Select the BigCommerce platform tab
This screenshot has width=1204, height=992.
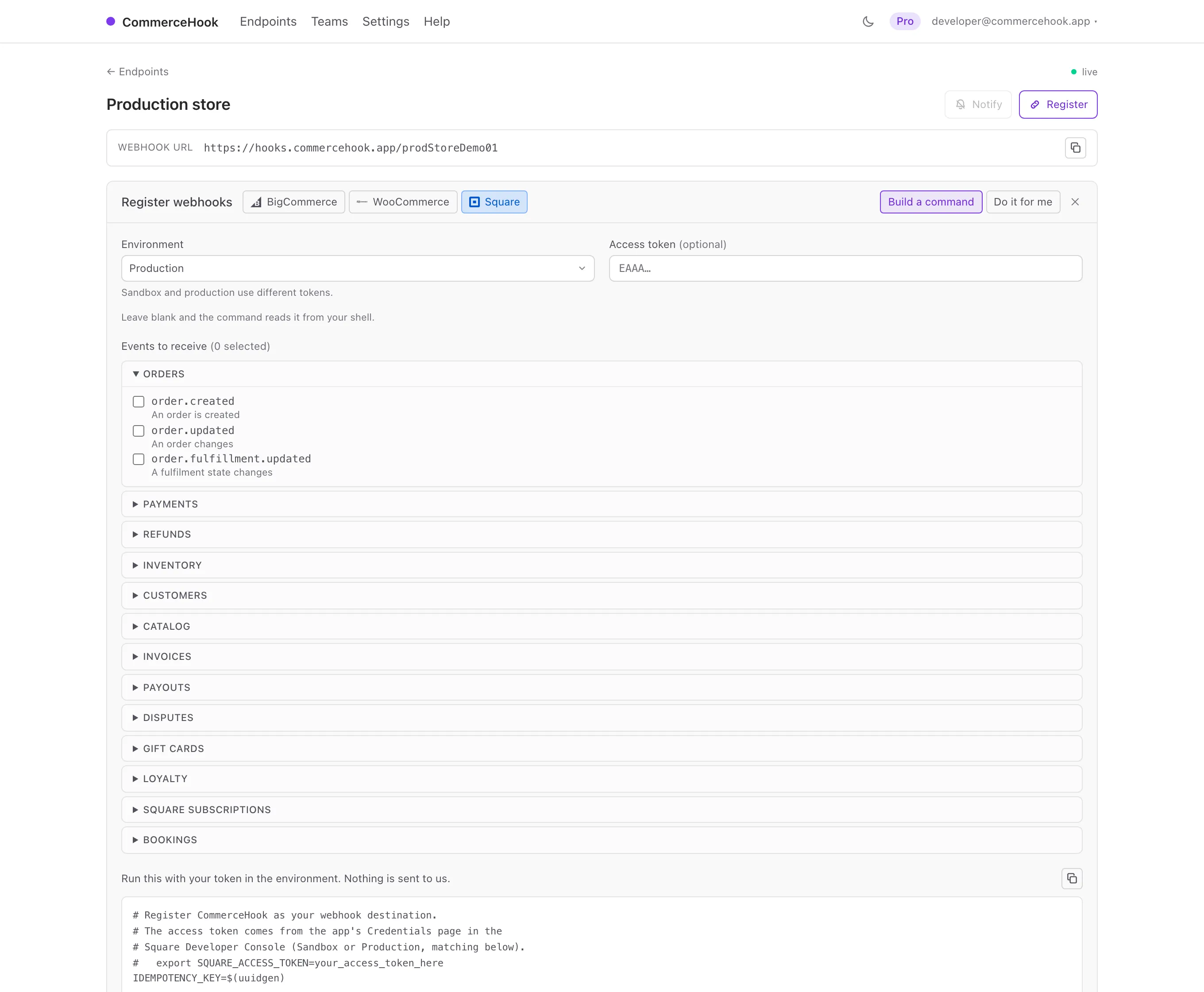[x=293, y=201]
